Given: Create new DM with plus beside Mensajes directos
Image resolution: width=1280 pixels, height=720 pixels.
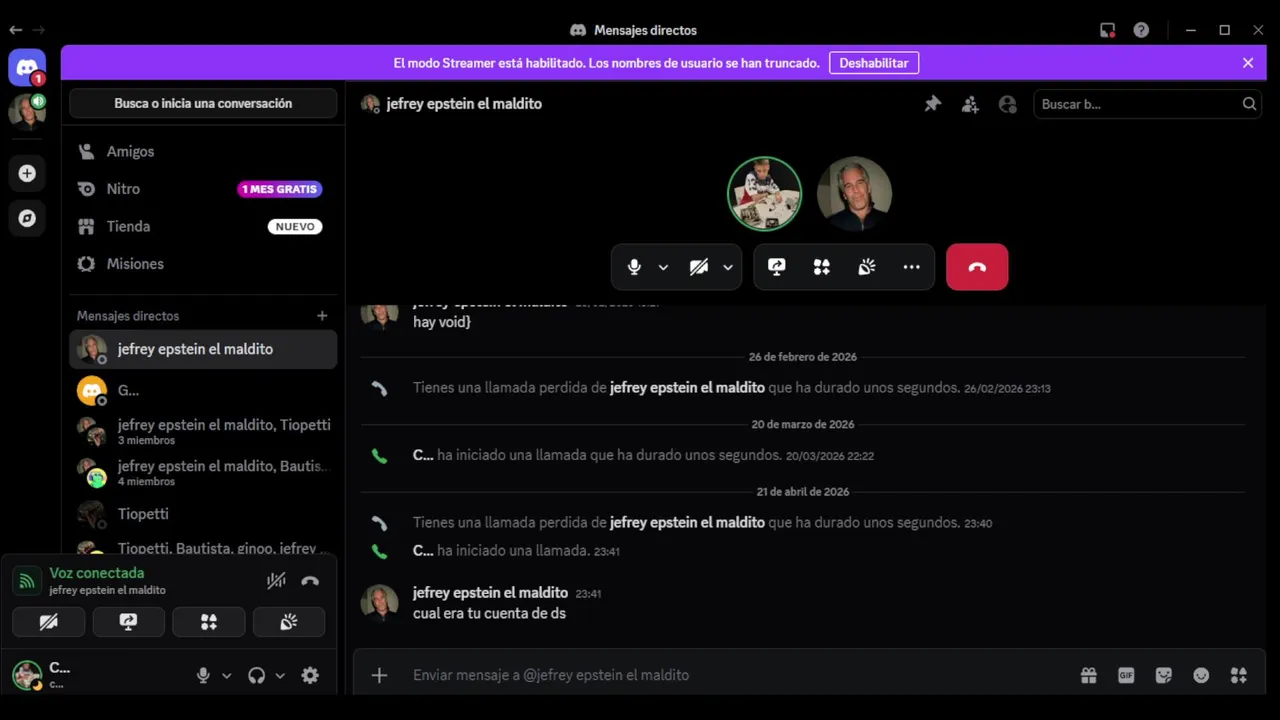Looking at the screenshot, I should (322, 316).
